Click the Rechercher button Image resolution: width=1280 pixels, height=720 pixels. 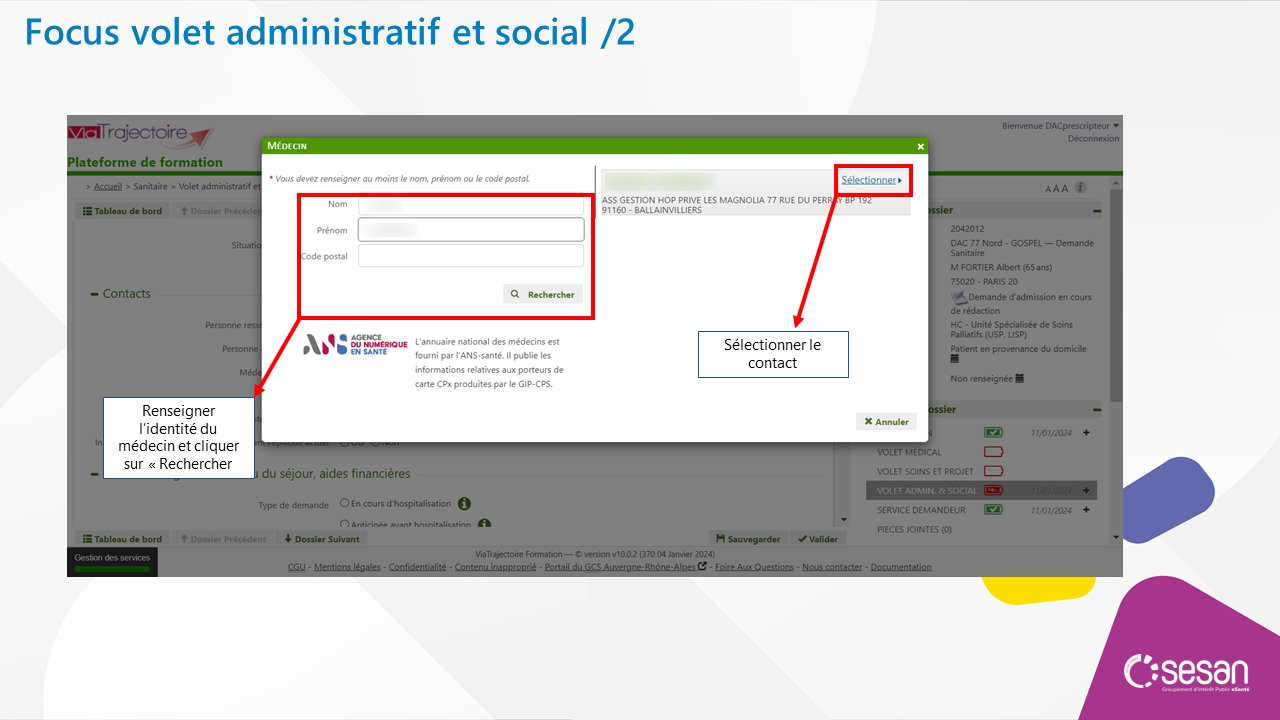pos(543,294)
